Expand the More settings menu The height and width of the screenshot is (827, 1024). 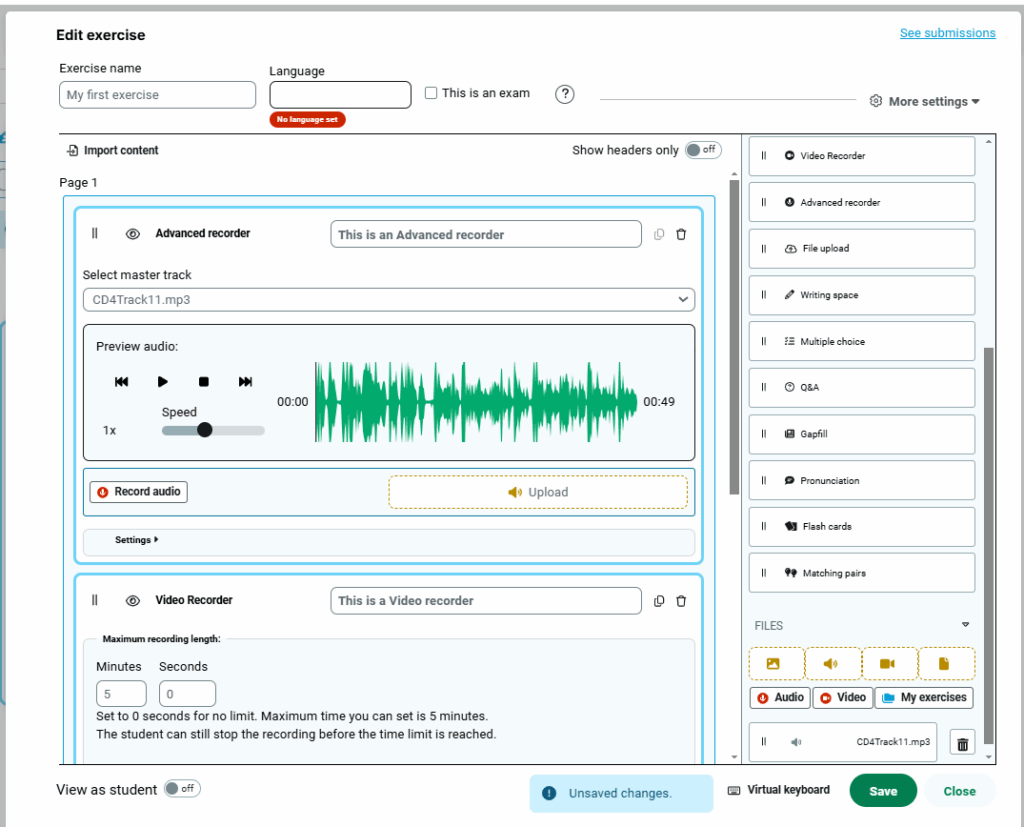pyautogui.click(x=925, y=101)
